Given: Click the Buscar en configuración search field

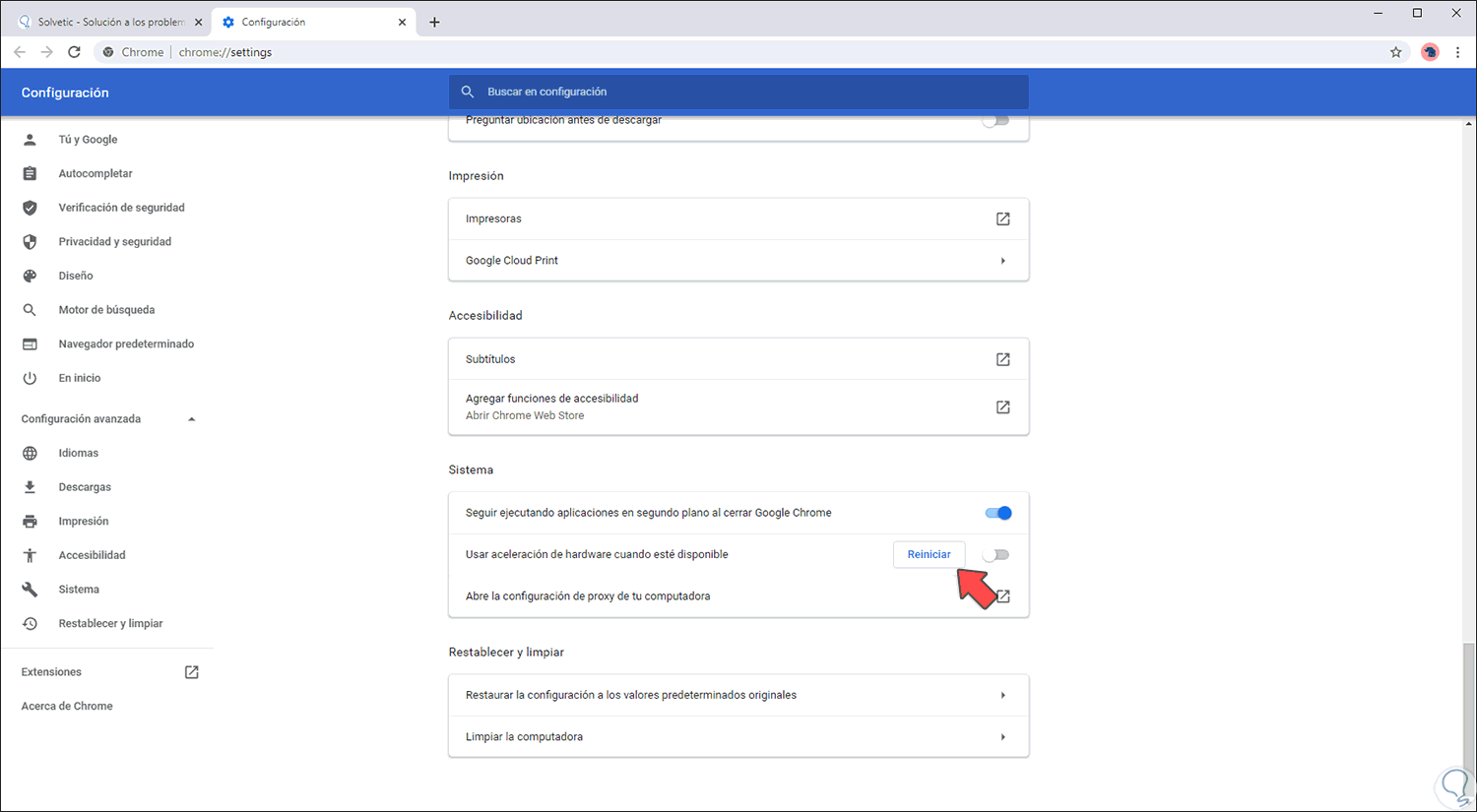Looking at the screenshot, I should click(x=738, y=92).
